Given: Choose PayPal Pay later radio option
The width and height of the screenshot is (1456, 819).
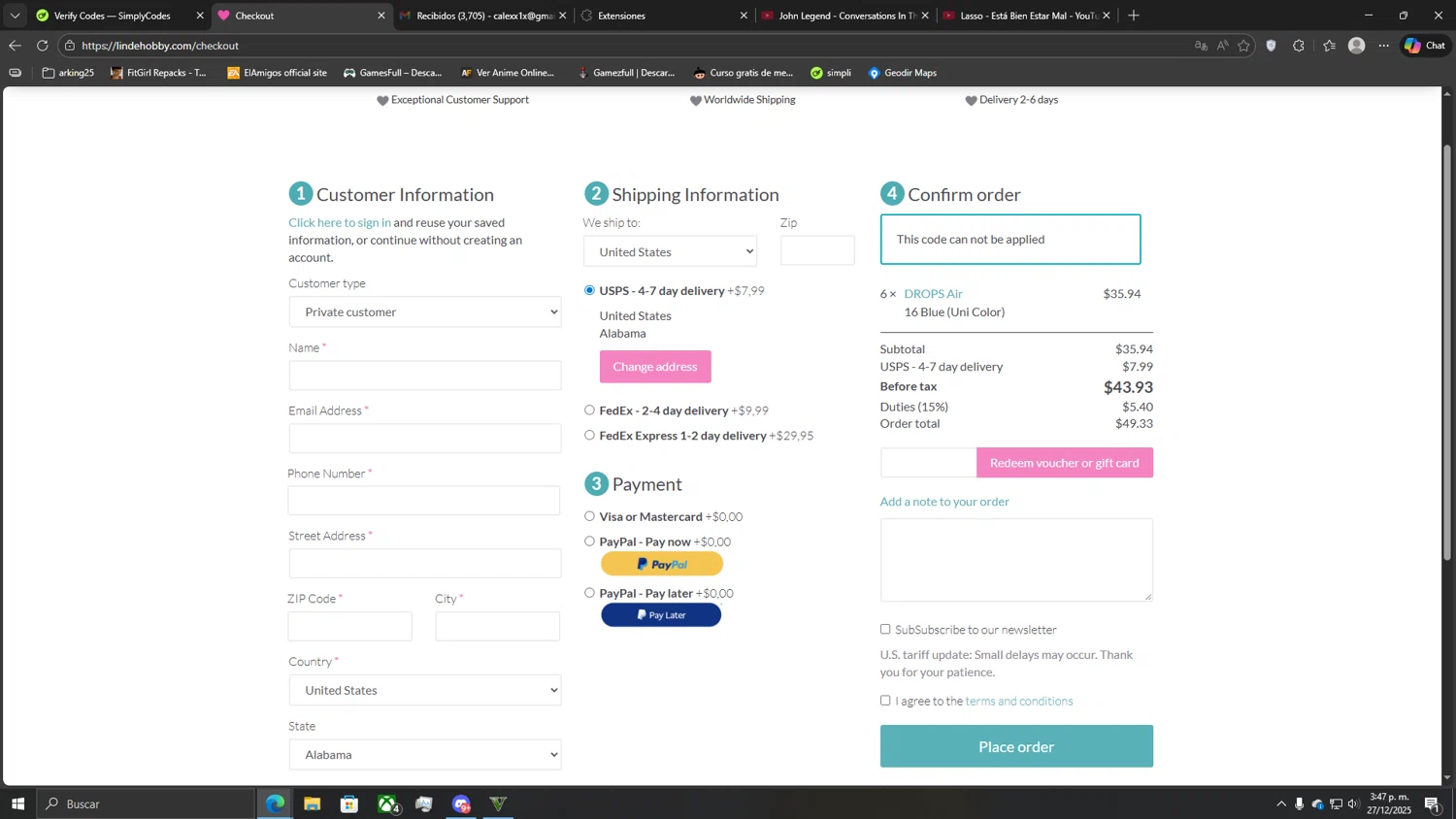Looking at the screenshot, I should coord(589,593).
